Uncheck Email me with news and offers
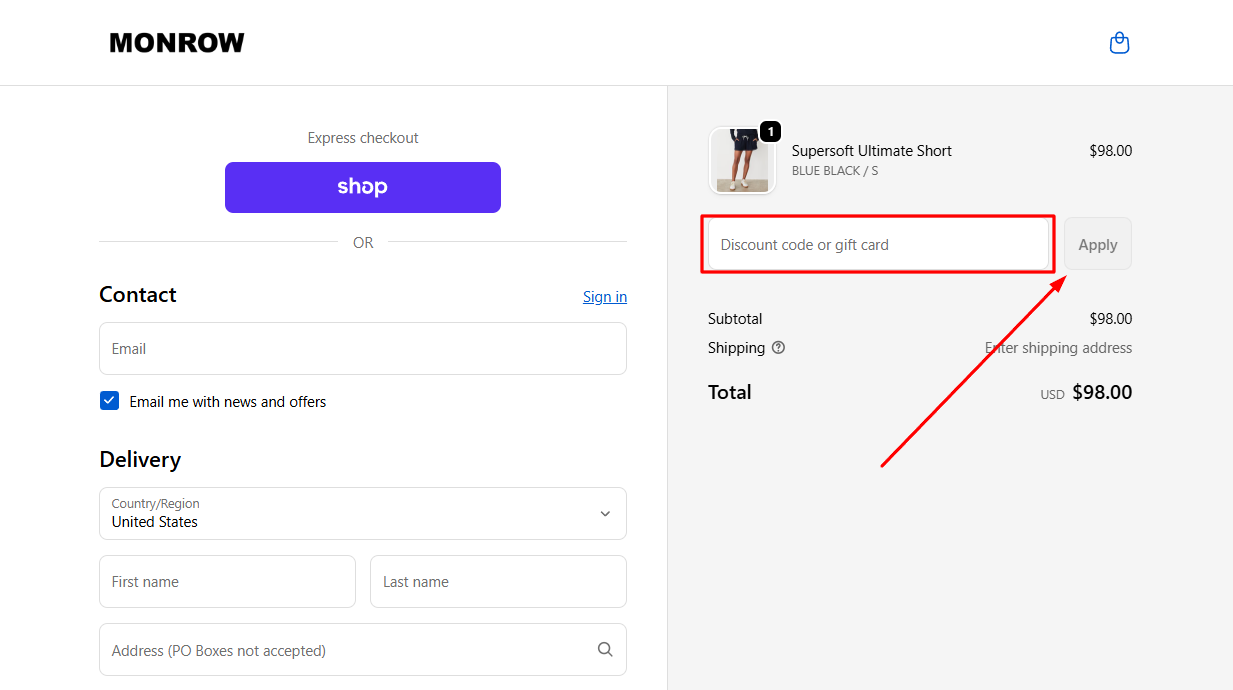1233x690 pixels. tap(110, 401)
